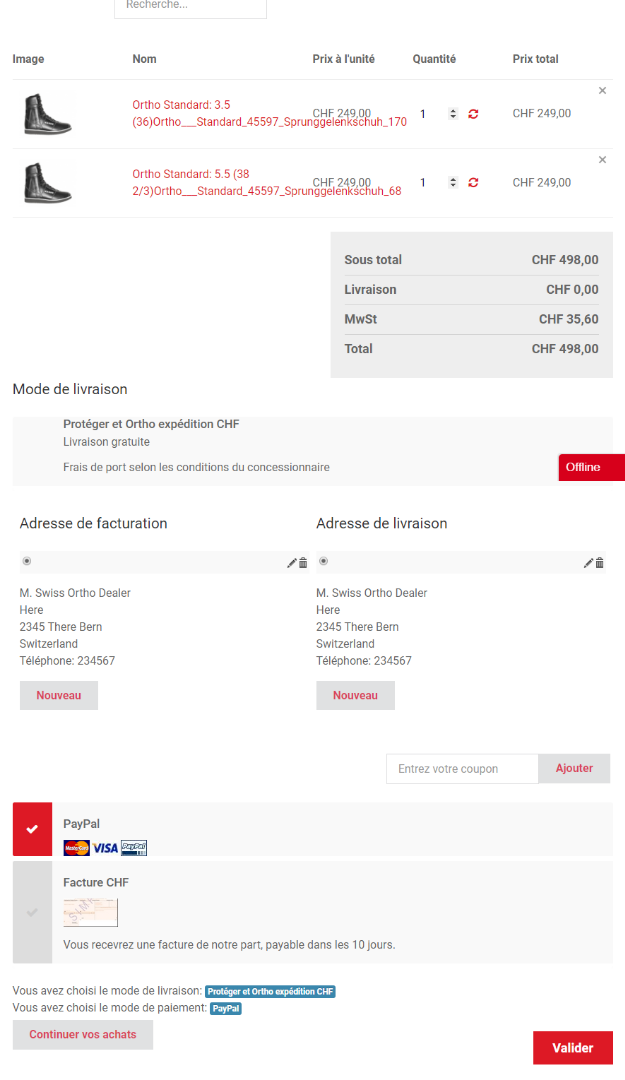
Task: Select the billing address radio button
Action: click(x=26, y=562)
